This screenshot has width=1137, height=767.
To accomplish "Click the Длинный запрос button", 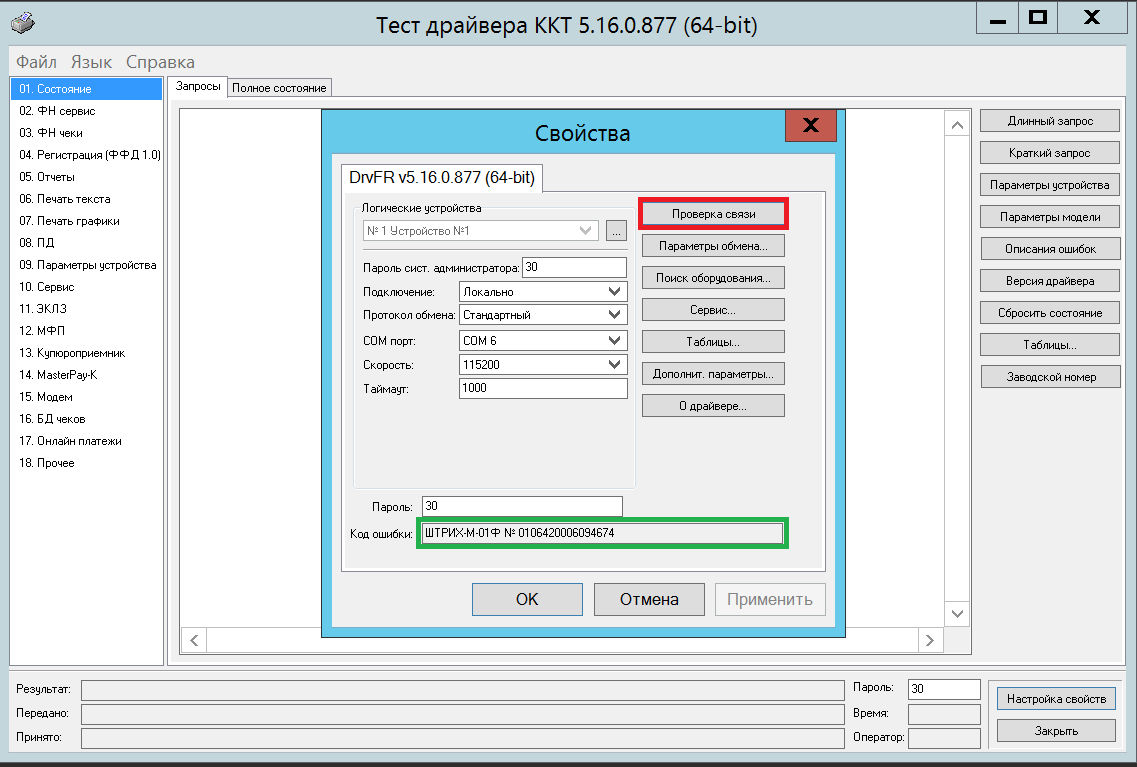I will 1050,121.
